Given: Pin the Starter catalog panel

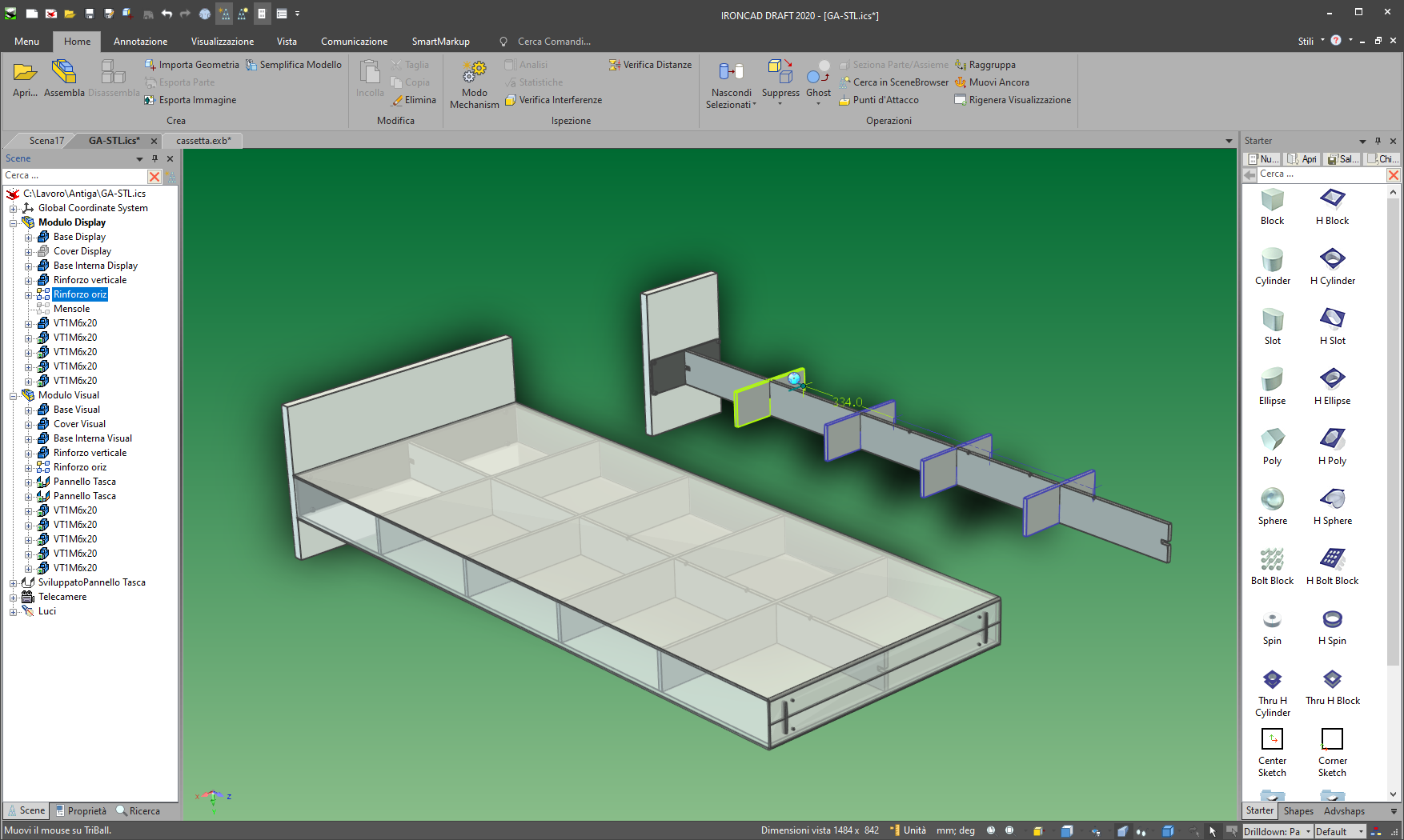Looking at the screenshot, I should click(1378, 141).
